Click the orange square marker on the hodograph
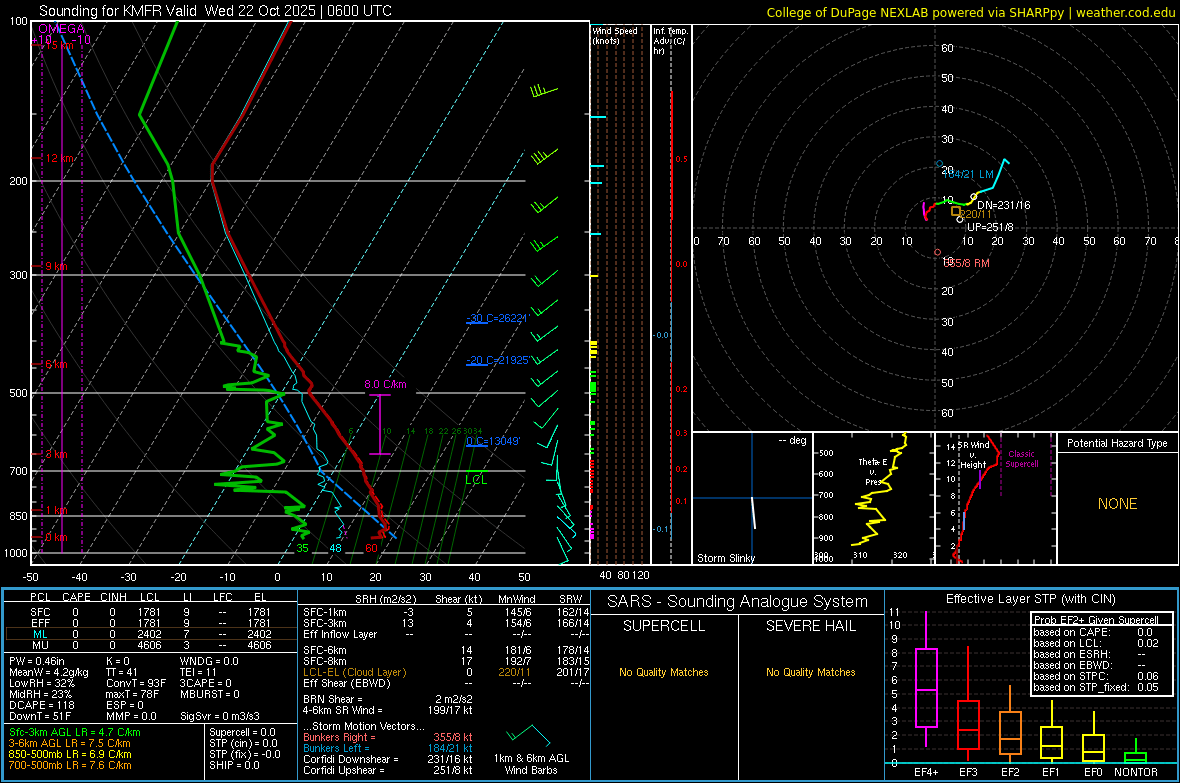Image resolution: width=1180 pixels, height=783 pixels. [956, 212]
